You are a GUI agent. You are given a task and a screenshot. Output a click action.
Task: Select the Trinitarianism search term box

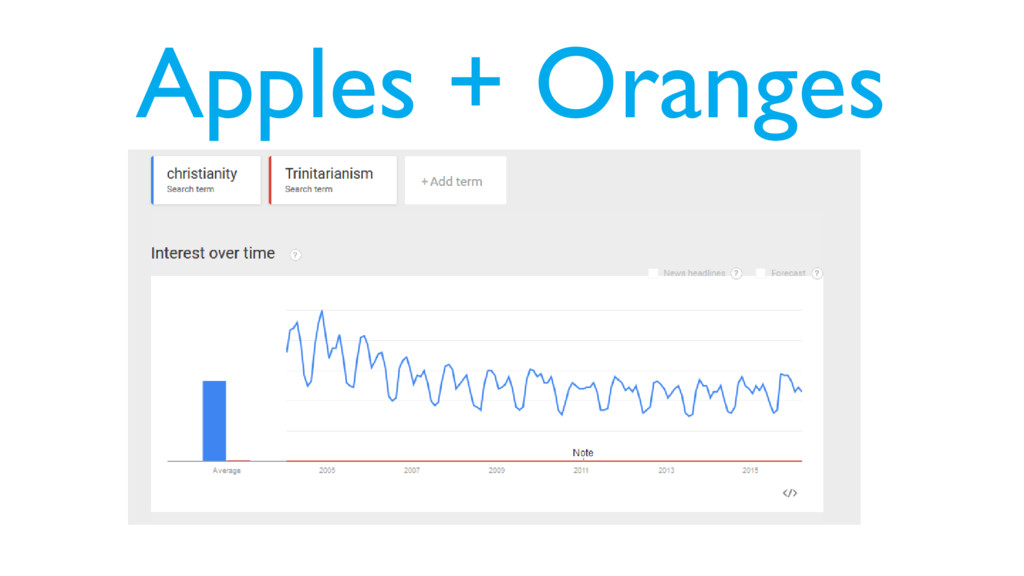tap(333, 180)
